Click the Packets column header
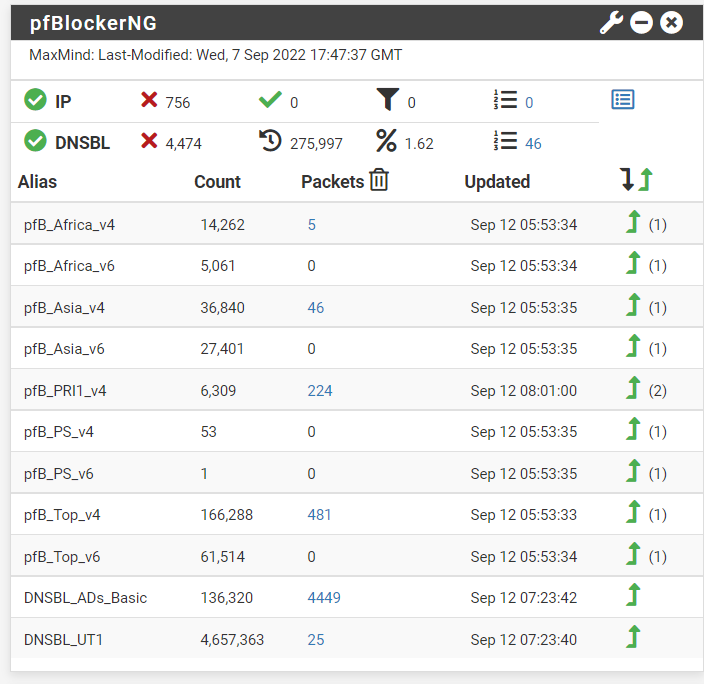Viewport: 704px width, 684px height. [332, 182]
